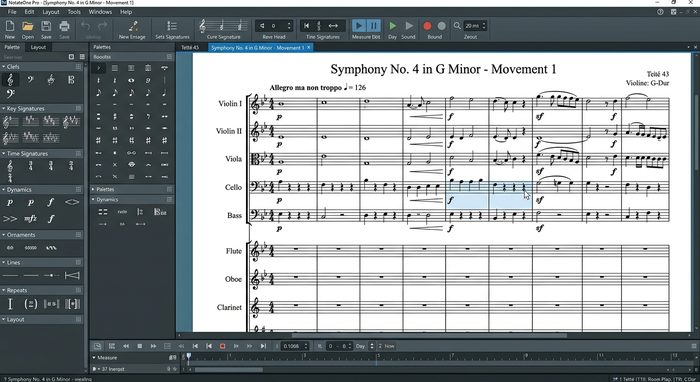Click the Redo arrow in the toolbar
Viewport: 700px width, 382px height.
[102, 26]
